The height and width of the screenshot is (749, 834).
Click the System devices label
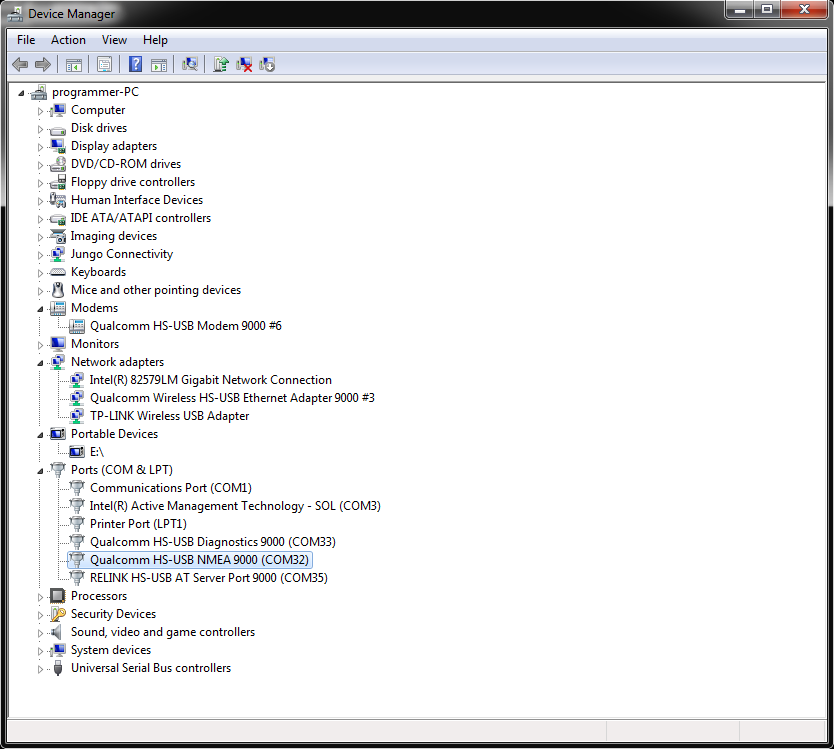111,650
